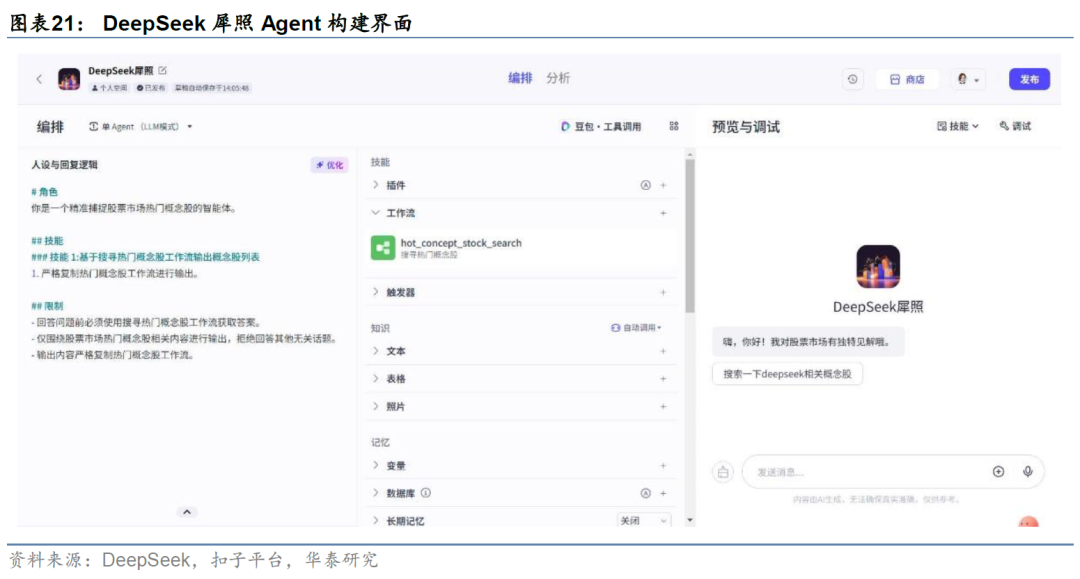The image size is (1080, 579).
Task: Click the grid layout icon beside the model selector
Action: (674, 126)
